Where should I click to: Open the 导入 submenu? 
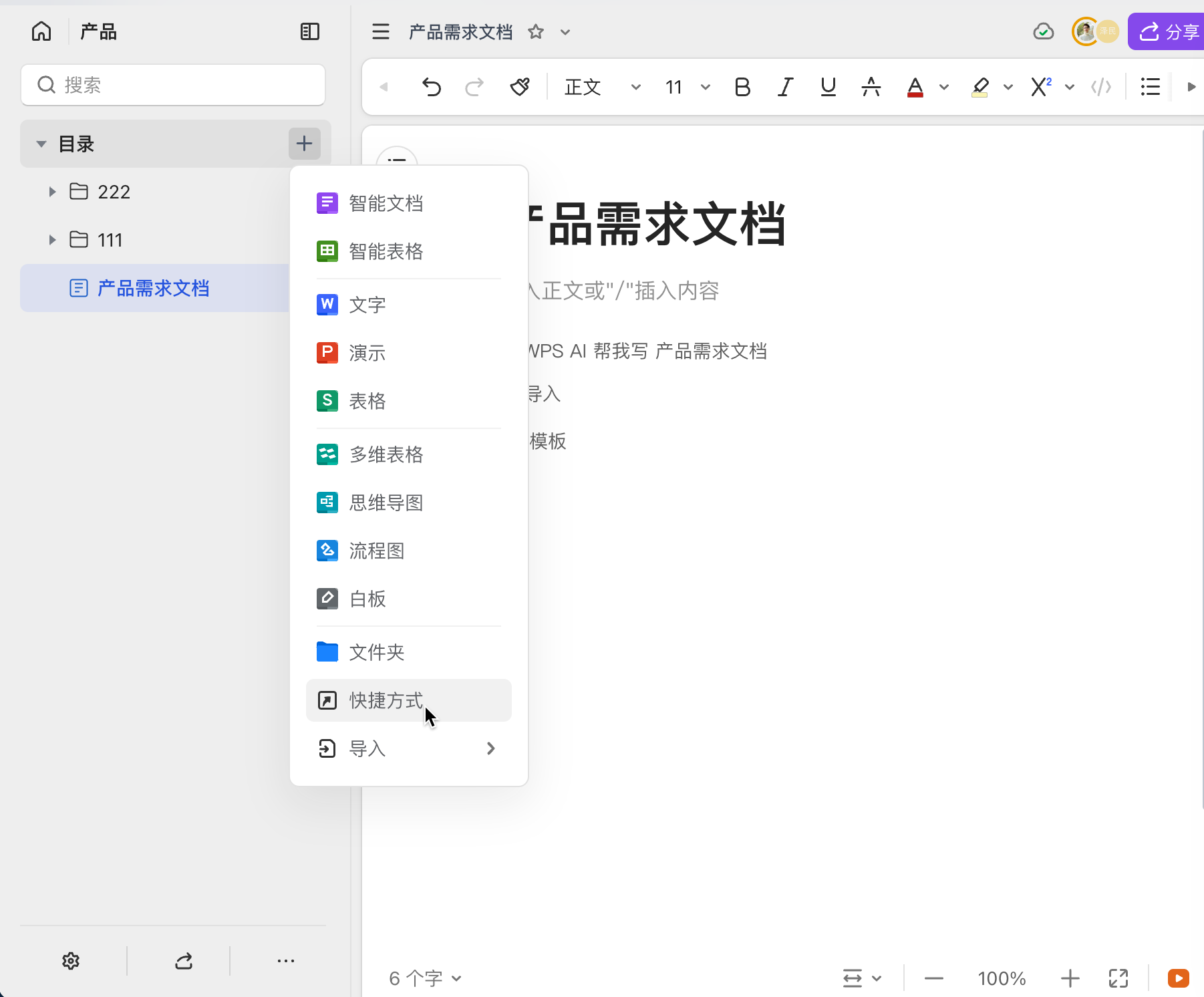409,748
